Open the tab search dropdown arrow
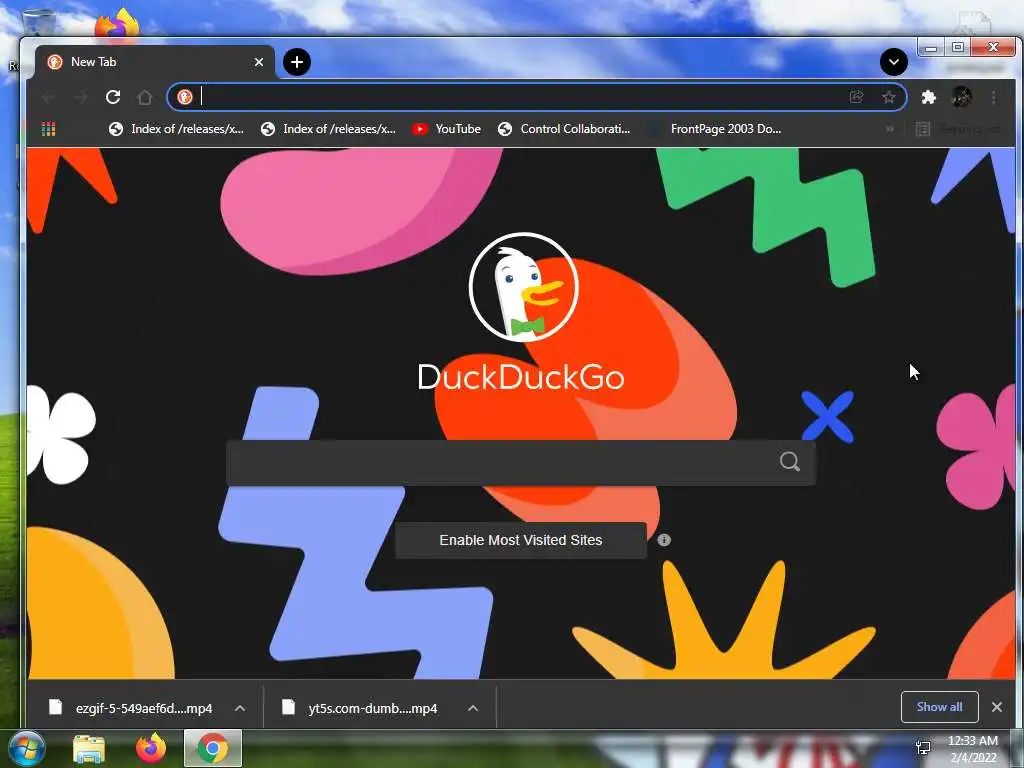The image size is (1024, 768). 893,62
